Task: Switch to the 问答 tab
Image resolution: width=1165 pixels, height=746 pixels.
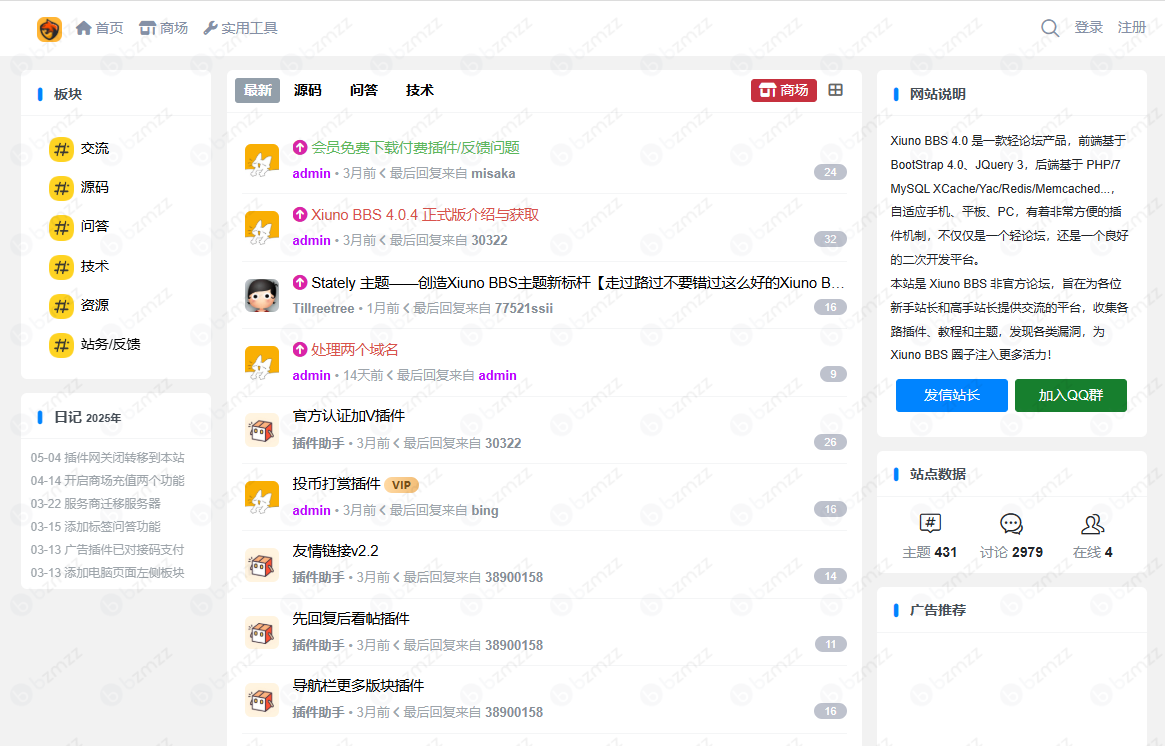Action: tap(364, 90)
